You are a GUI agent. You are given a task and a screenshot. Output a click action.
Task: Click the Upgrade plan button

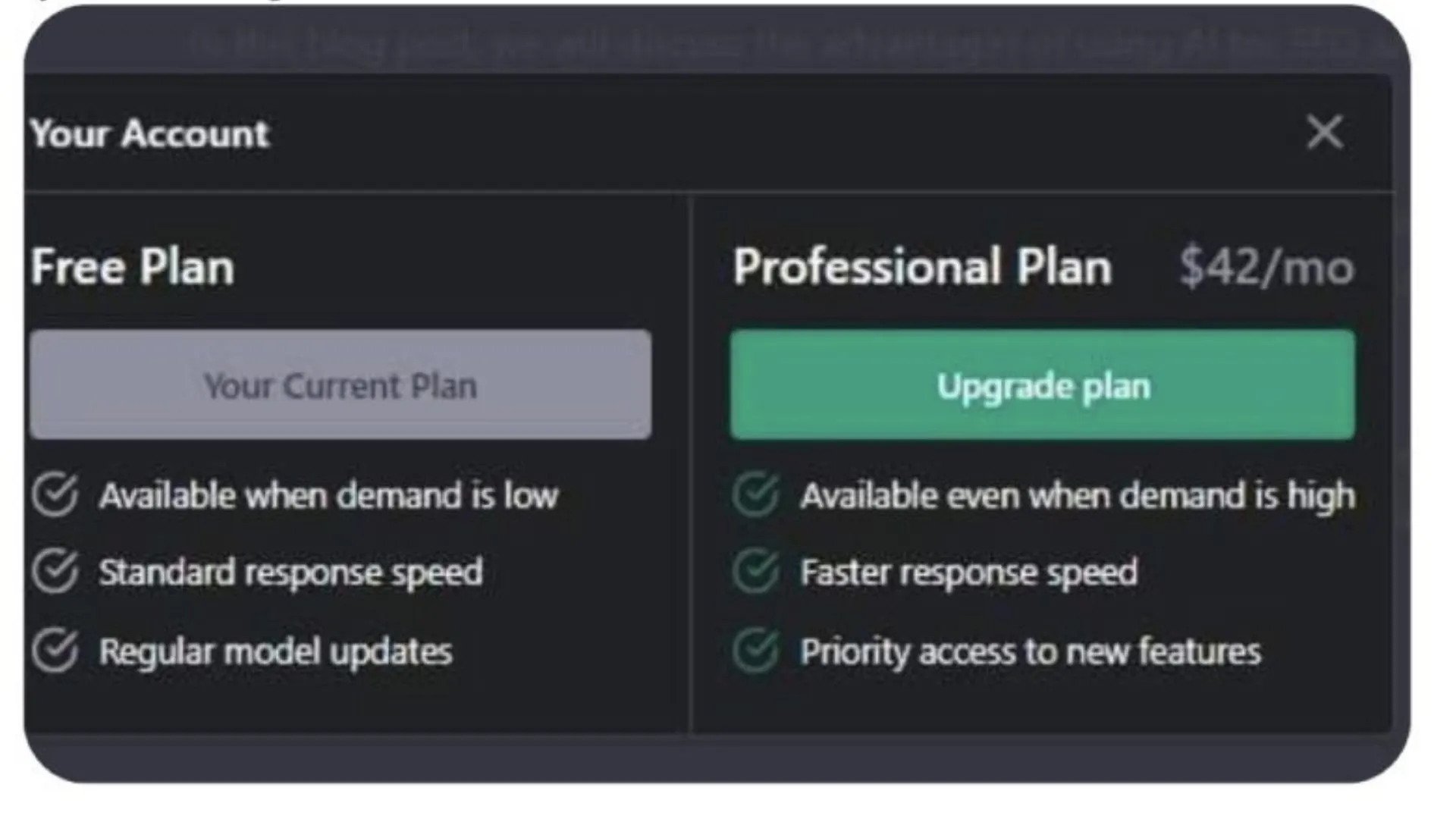[x=1043, y=385]
